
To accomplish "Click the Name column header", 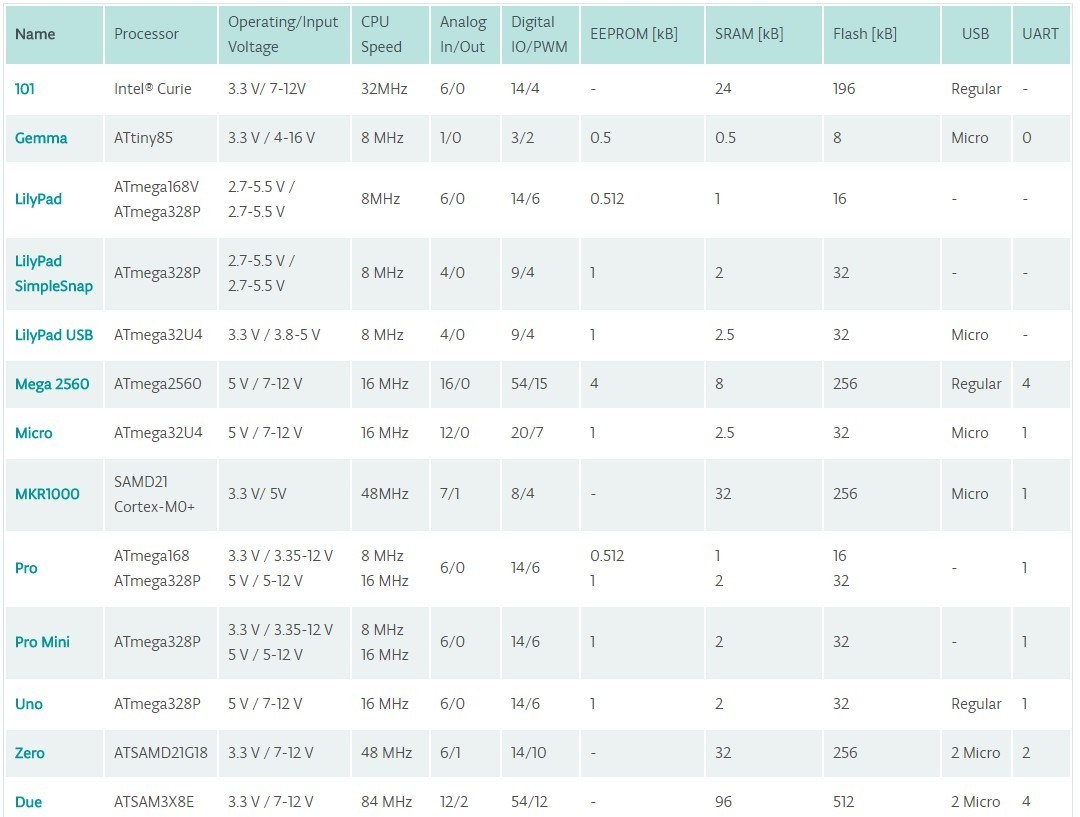I will click(54, 34).
